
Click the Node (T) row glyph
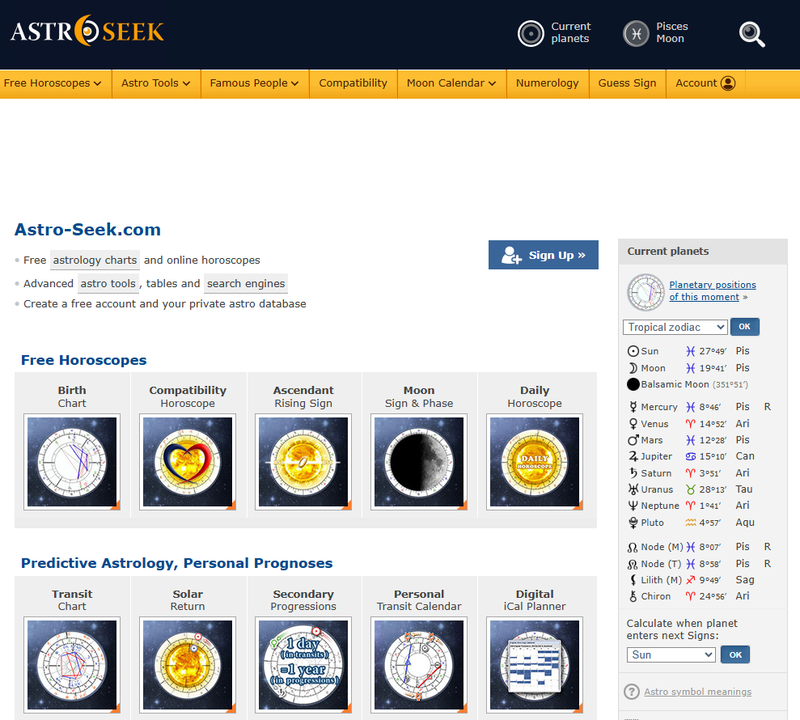point(633,564)
